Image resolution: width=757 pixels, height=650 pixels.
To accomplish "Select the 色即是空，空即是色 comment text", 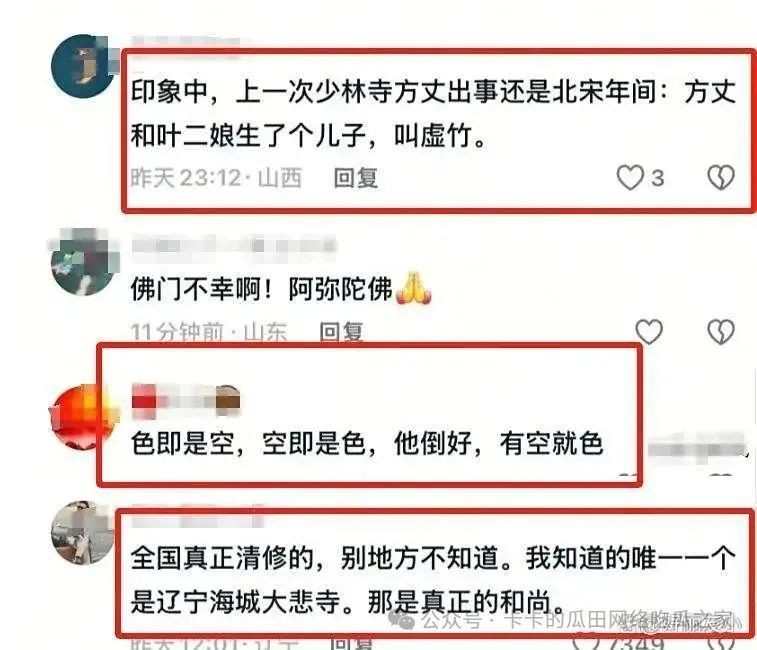I will coord(367,443).
